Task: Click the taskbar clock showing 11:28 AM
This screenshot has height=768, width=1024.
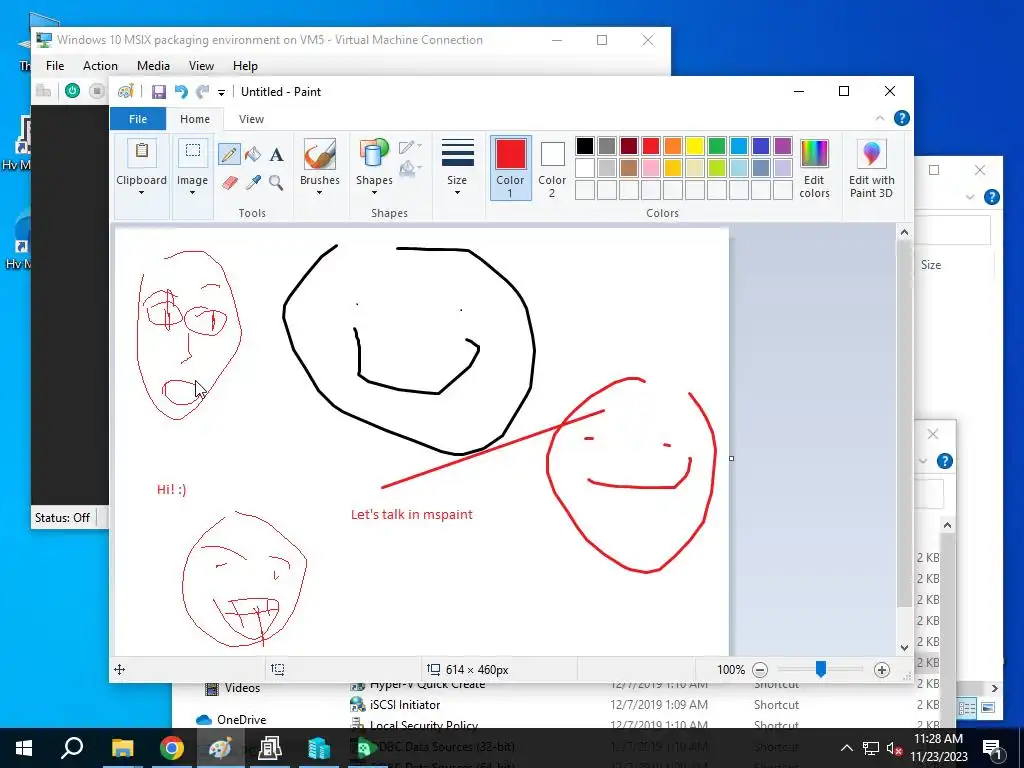Action: [x=938, y=748]
